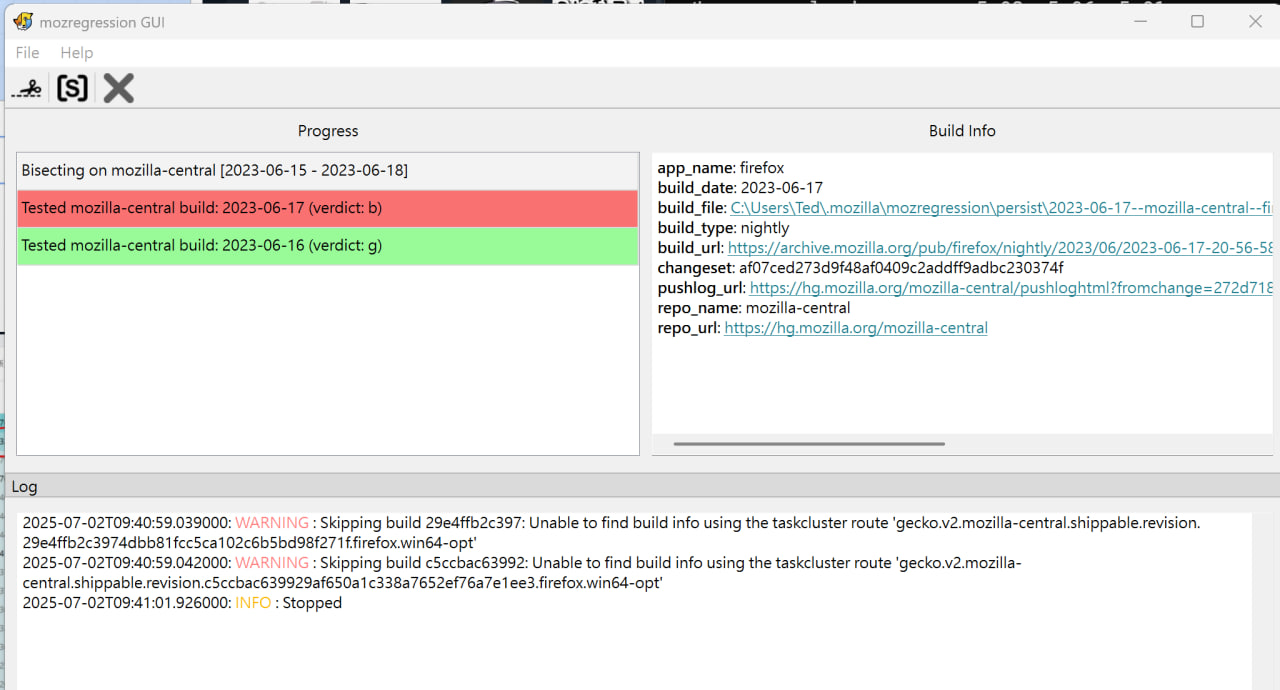Open the build_url archive.mozilla.org link
1280x690 pixels.
tap(1000, 248)
